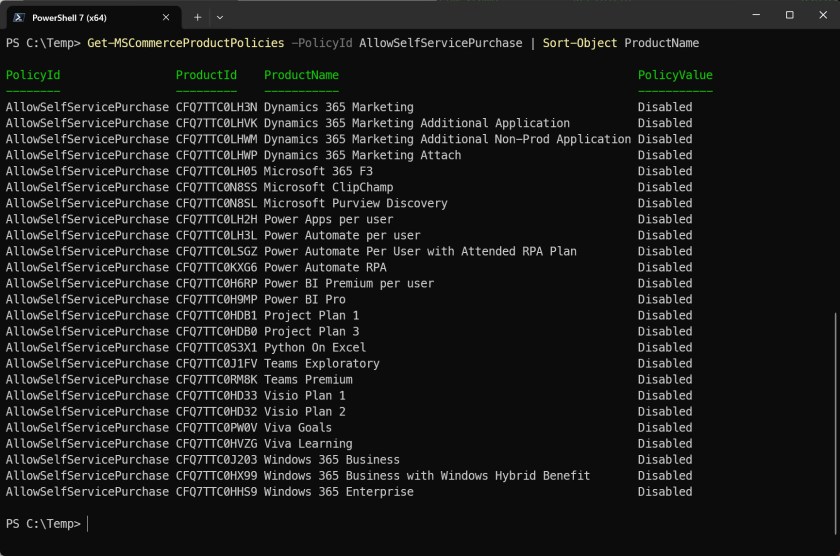Viewport: 840px width, 556px height.
Task: Click the Sort-Object command text
Action: [x=580, y=43]
